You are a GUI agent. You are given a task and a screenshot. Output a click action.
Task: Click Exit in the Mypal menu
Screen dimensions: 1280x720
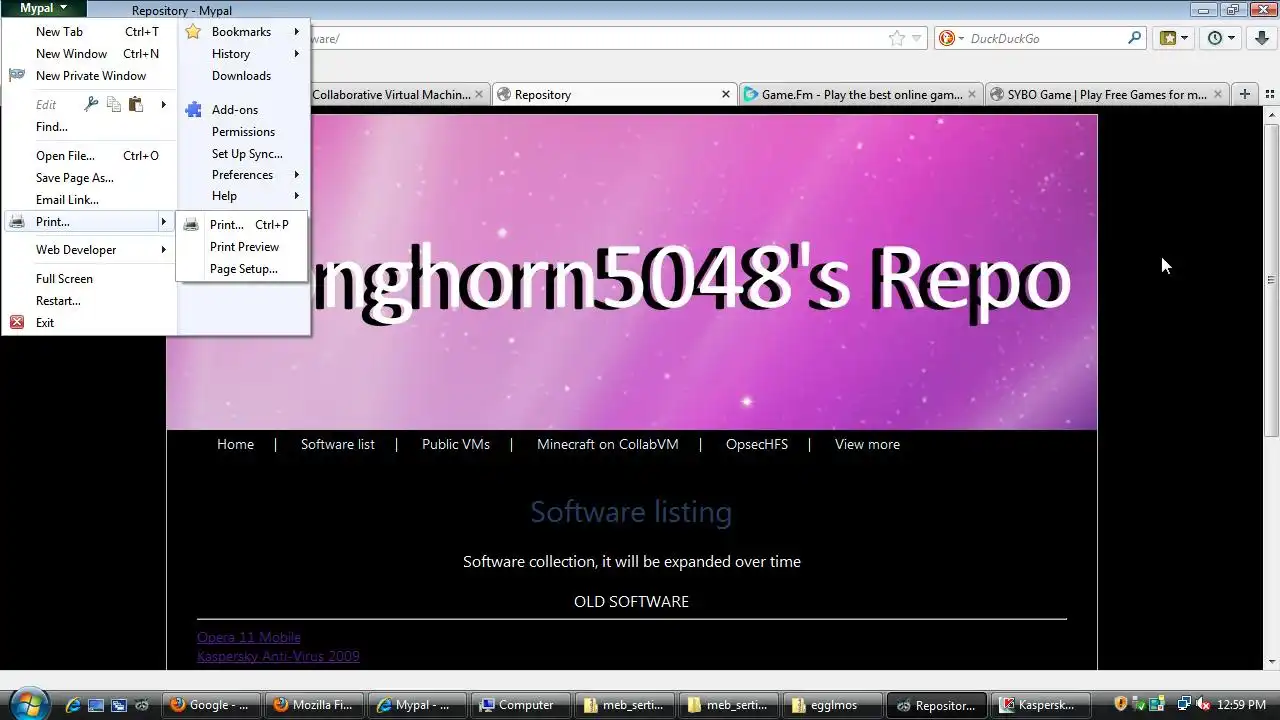pyautogui.click(x=90, y=323)
